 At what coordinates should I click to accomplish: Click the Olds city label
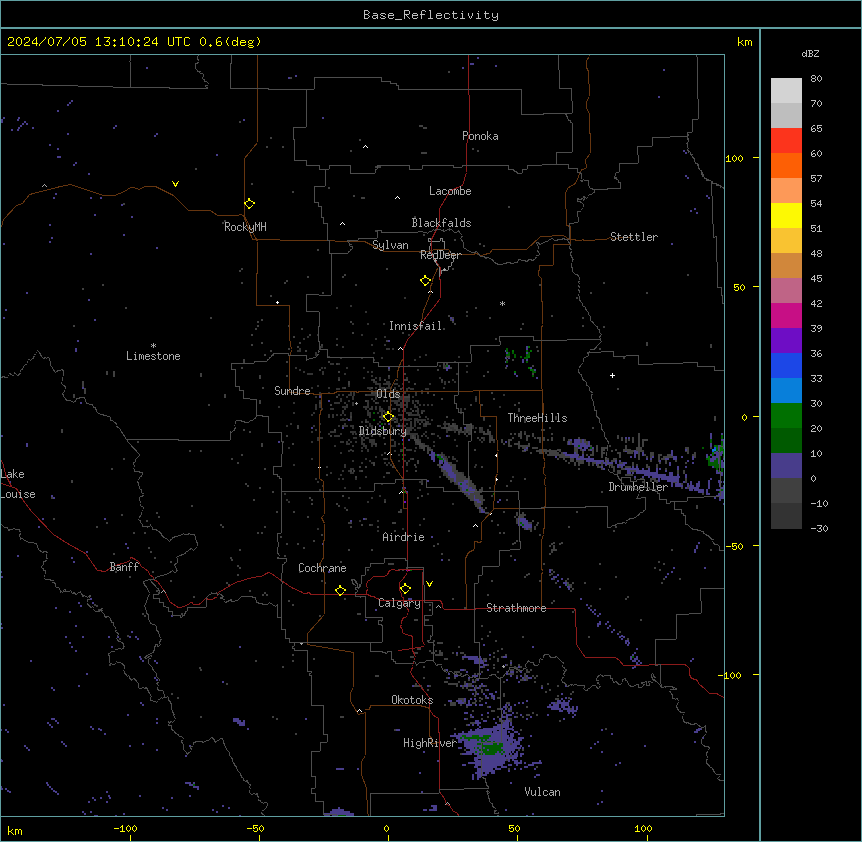click(388, 394)
